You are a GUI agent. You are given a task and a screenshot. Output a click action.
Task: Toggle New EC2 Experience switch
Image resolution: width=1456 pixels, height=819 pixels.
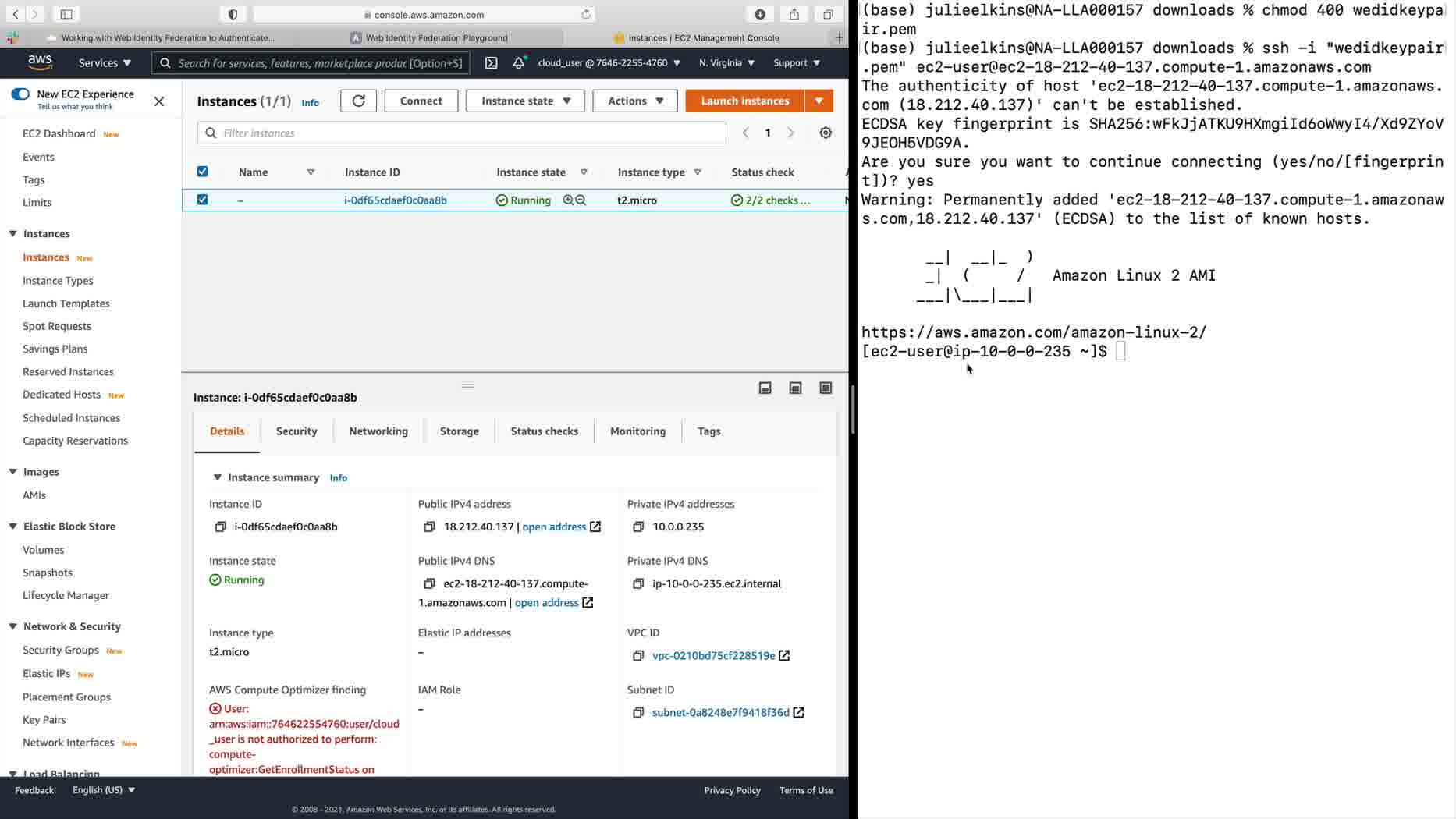tap(20, 94)
